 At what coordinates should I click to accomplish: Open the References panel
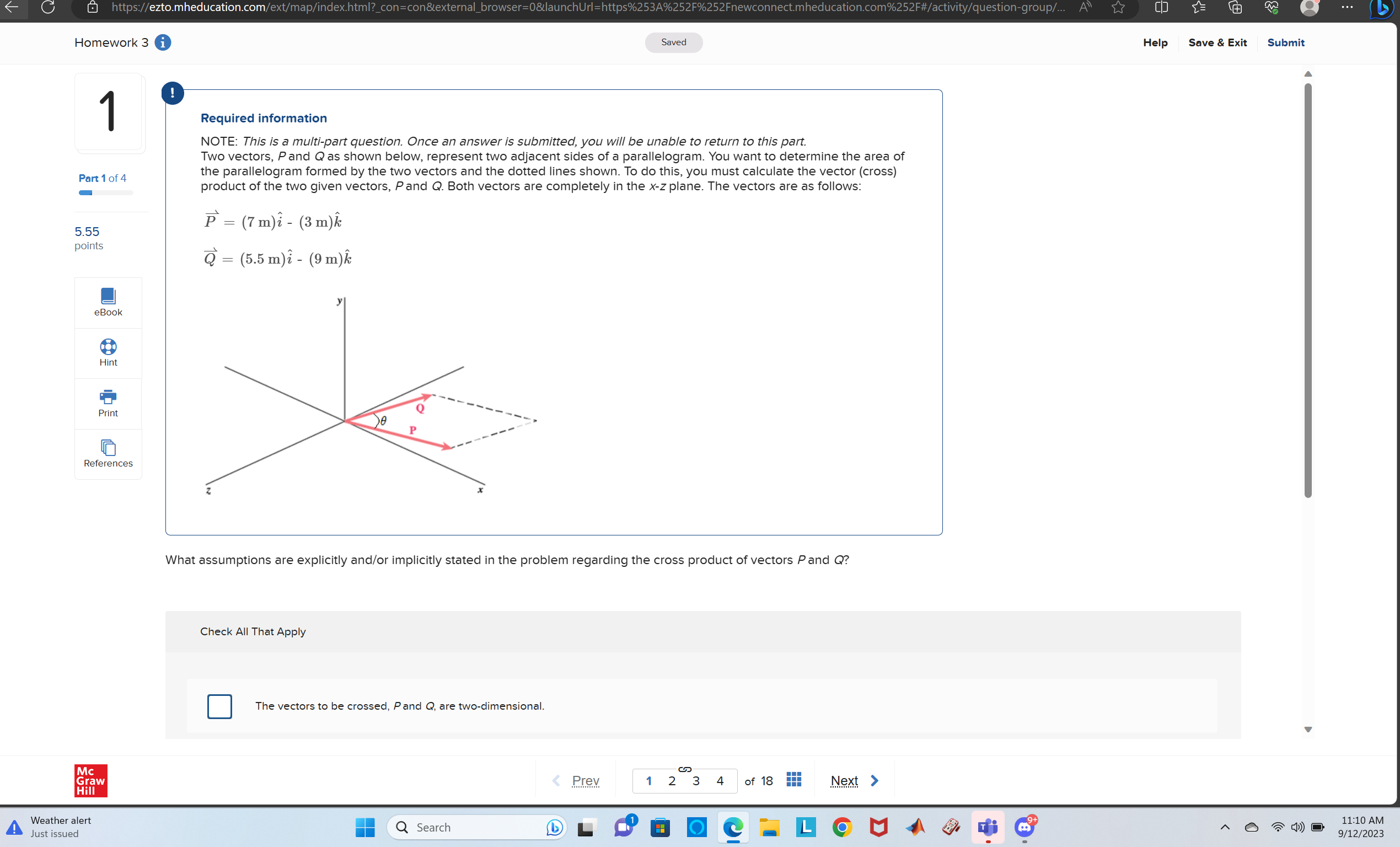(108, 454)
